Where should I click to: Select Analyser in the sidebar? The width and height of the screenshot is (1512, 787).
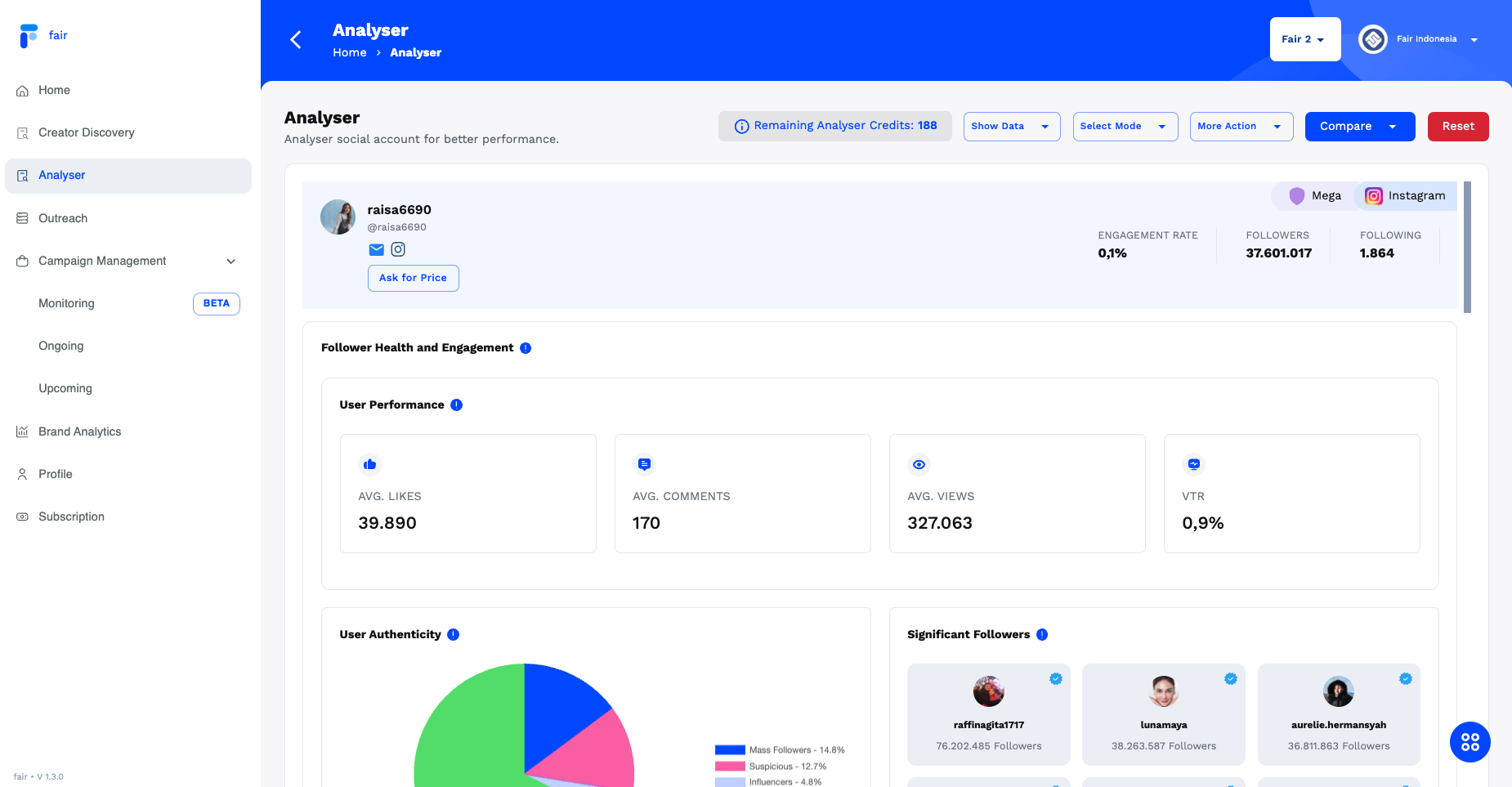tap(128, 176)
